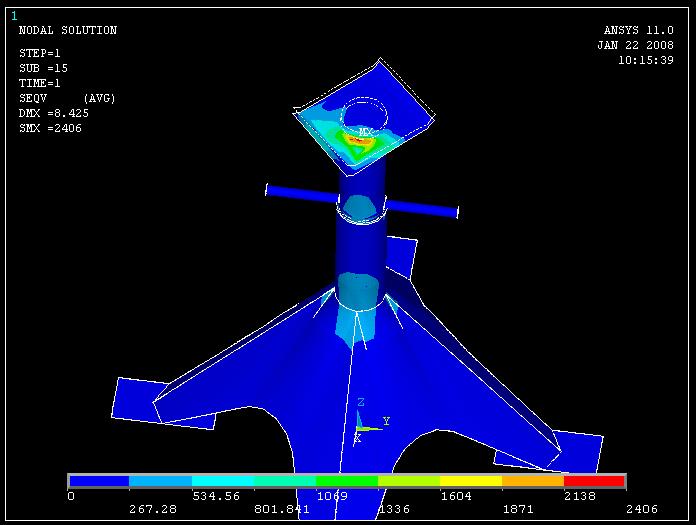Viewport: 696px width, 525px height.
Task: Click the window number '1' label
Action: pyautogui.click(x=14, y=16)
